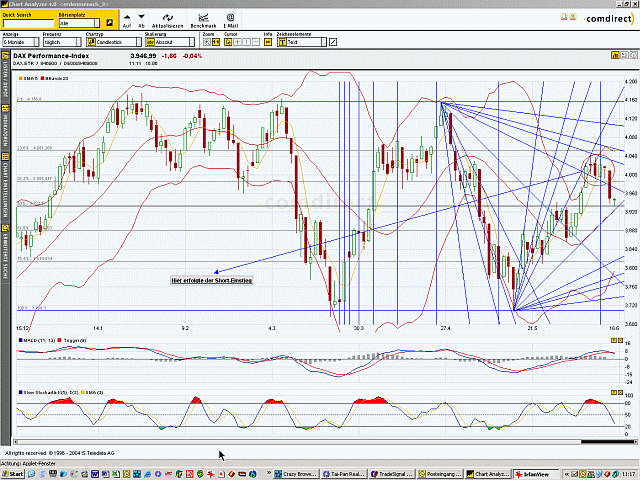The width and height of the screenshot is (640, 480).
Task: Open the Charttyp Candlestick dropdown
Action: 114,42
